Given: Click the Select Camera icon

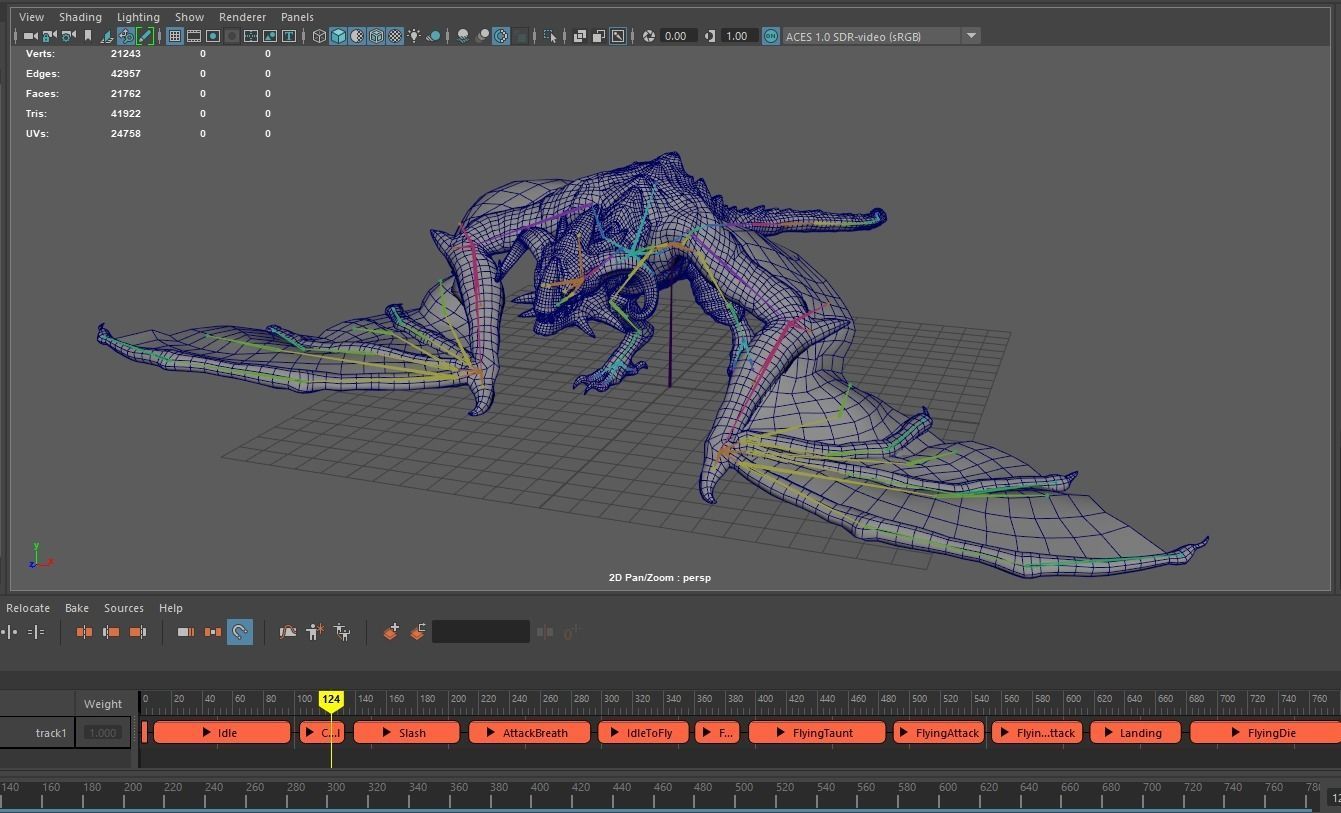Looking at the screenshot, I should pyautogui.click(x=30, y=36).
